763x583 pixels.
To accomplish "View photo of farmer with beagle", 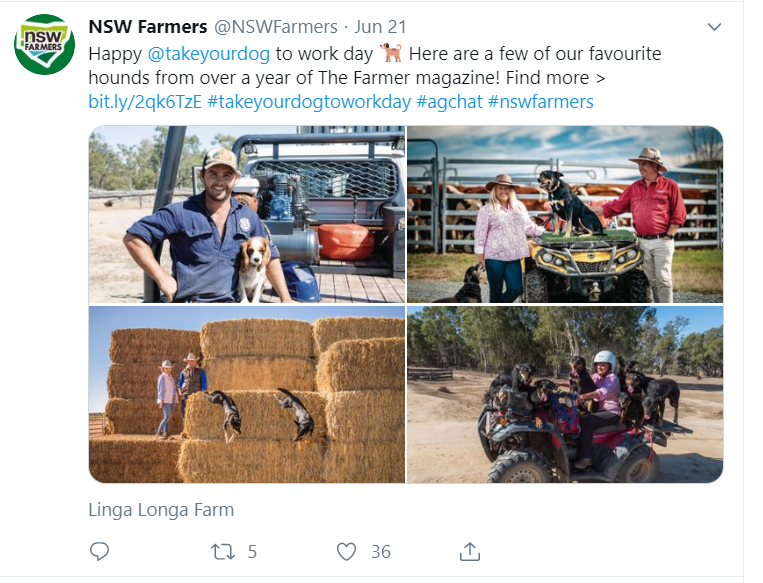I will click(247, 214).
